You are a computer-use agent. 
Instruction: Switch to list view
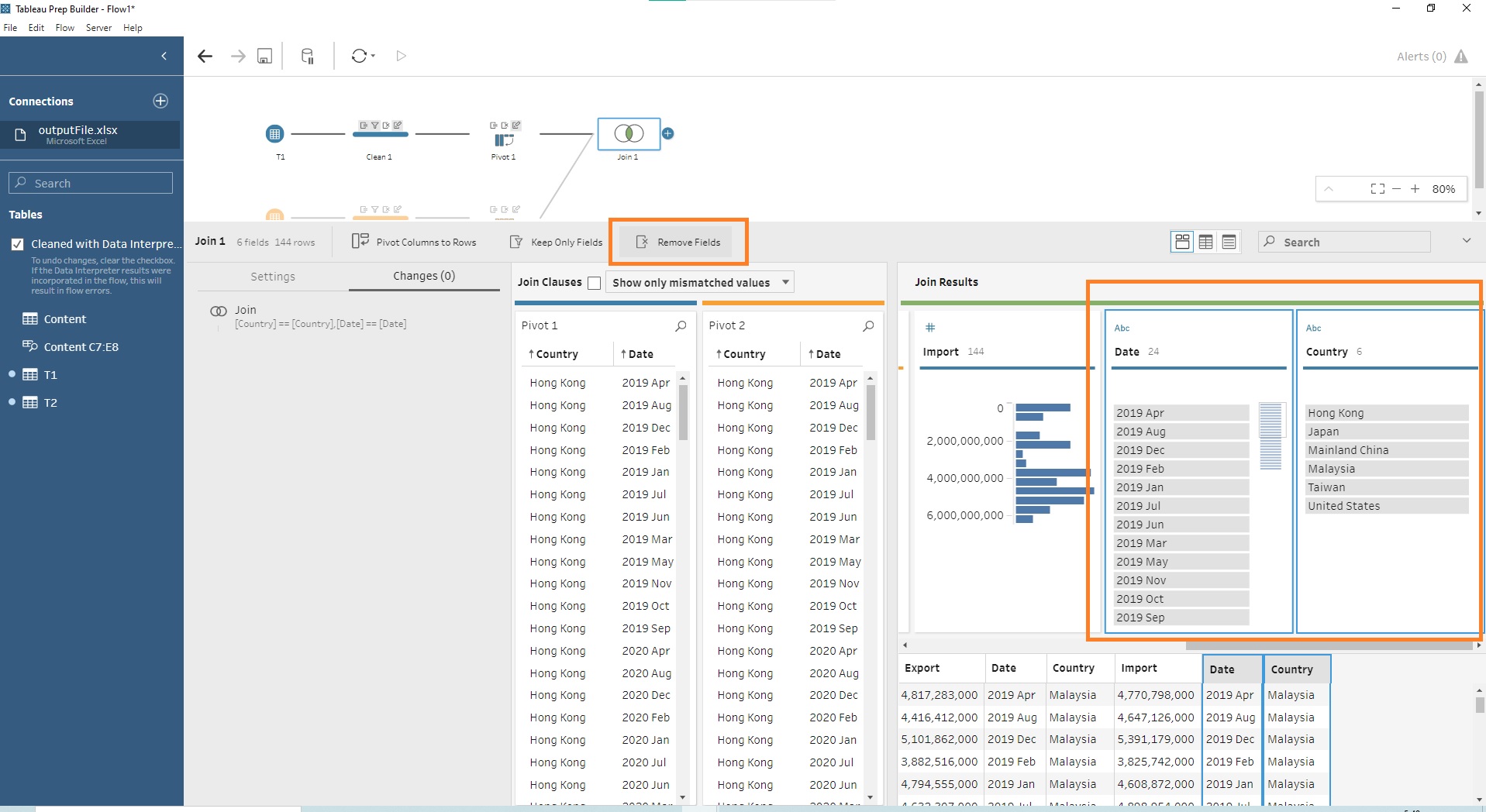[1229, 242]
